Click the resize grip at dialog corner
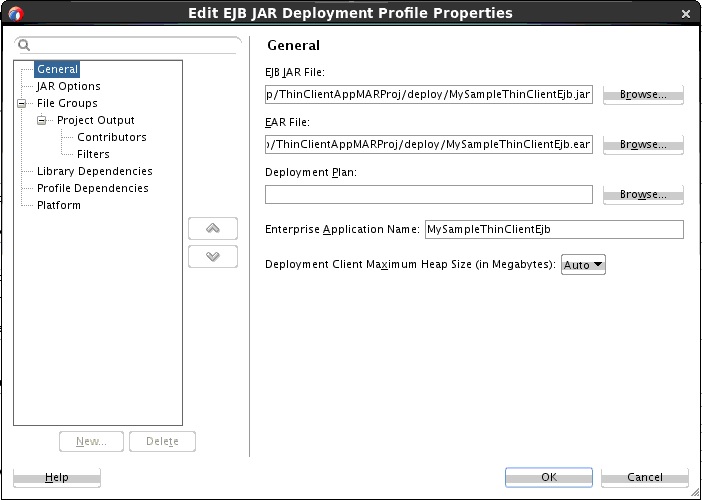702x500 pixels. tap(694, 492)
